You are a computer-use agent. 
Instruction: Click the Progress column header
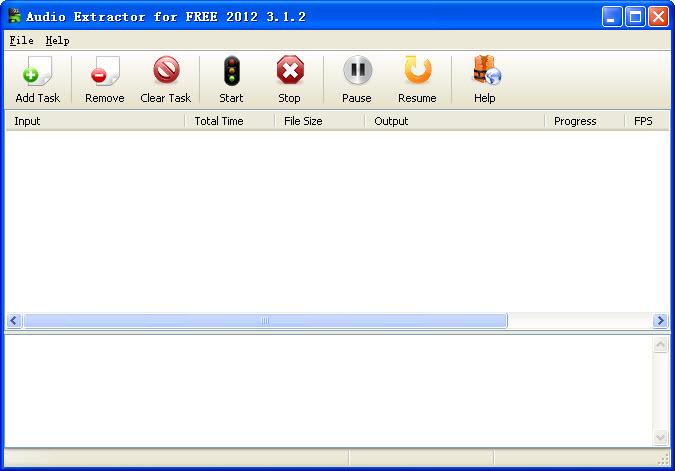584,121
